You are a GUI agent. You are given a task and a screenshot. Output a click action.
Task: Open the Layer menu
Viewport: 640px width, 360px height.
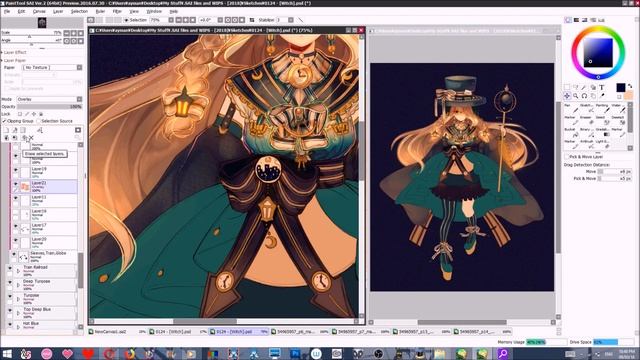pos(58,11)
